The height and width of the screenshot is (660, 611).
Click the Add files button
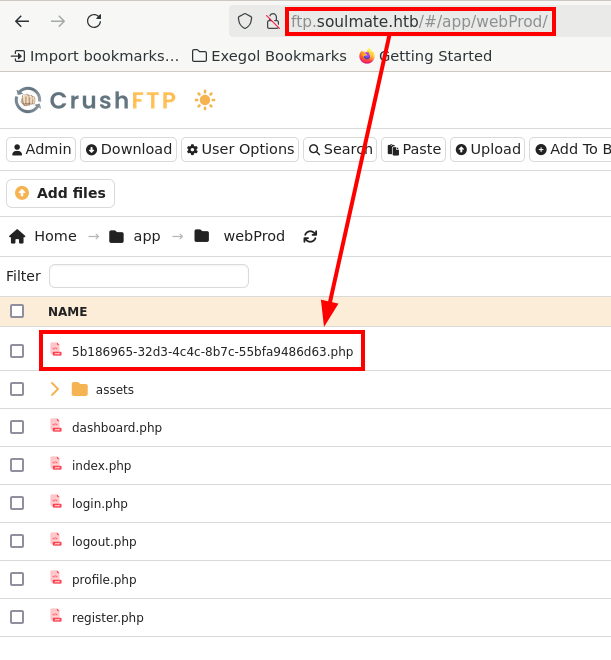(x=60, y=193)
